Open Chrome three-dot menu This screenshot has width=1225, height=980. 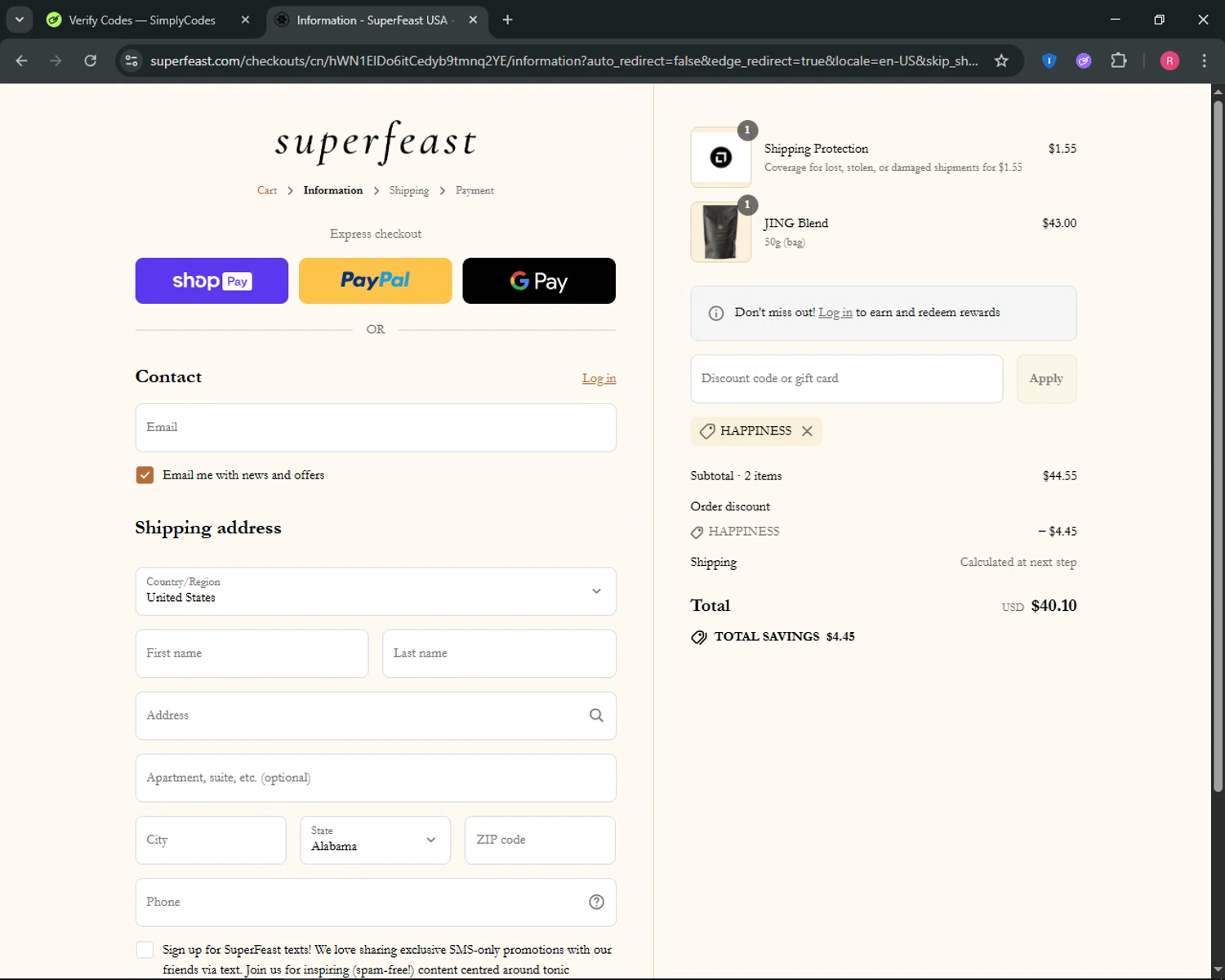tap(1204, 60)
